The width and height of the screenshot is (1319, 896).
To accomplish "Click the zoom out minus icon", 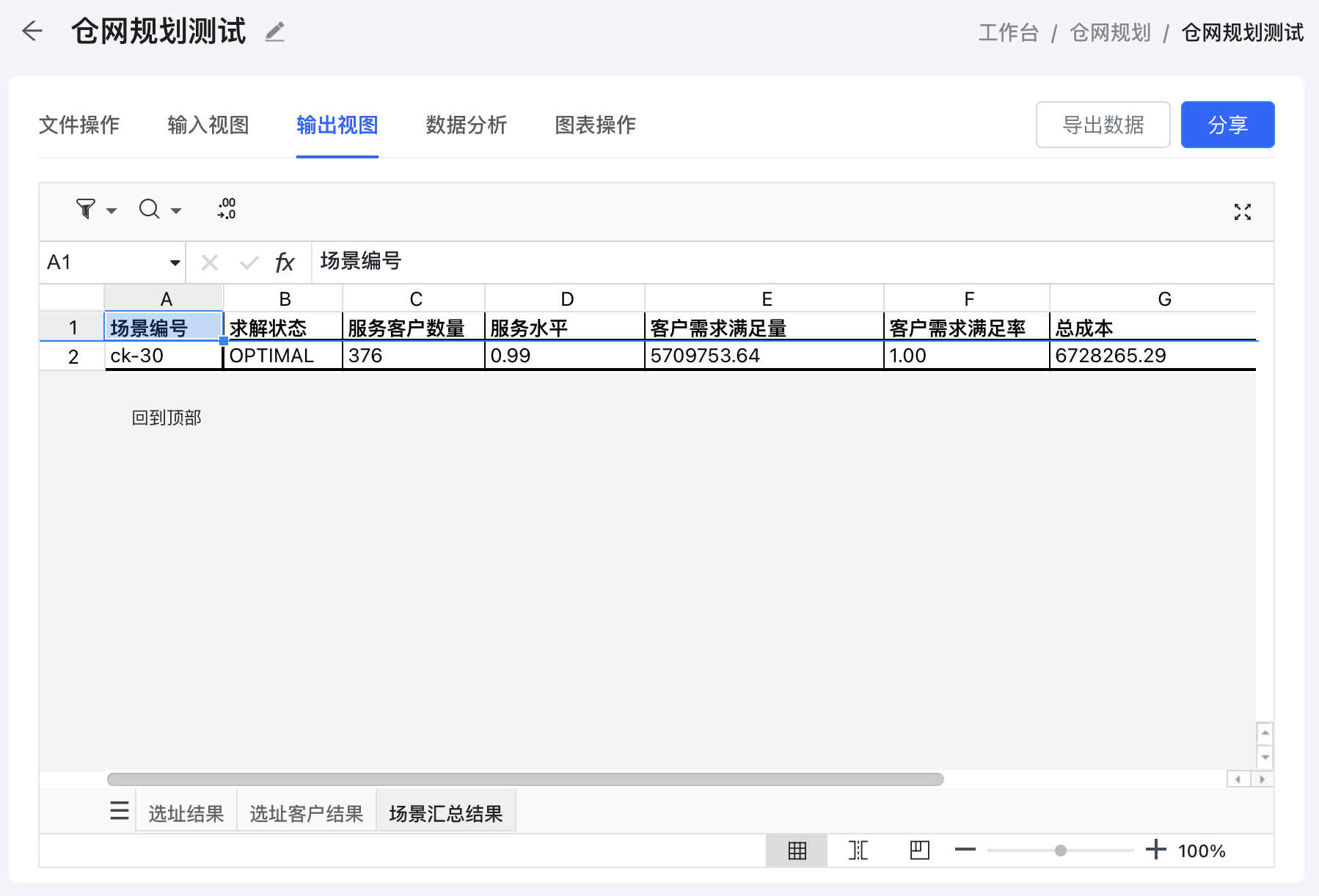I will click(965, 850).
